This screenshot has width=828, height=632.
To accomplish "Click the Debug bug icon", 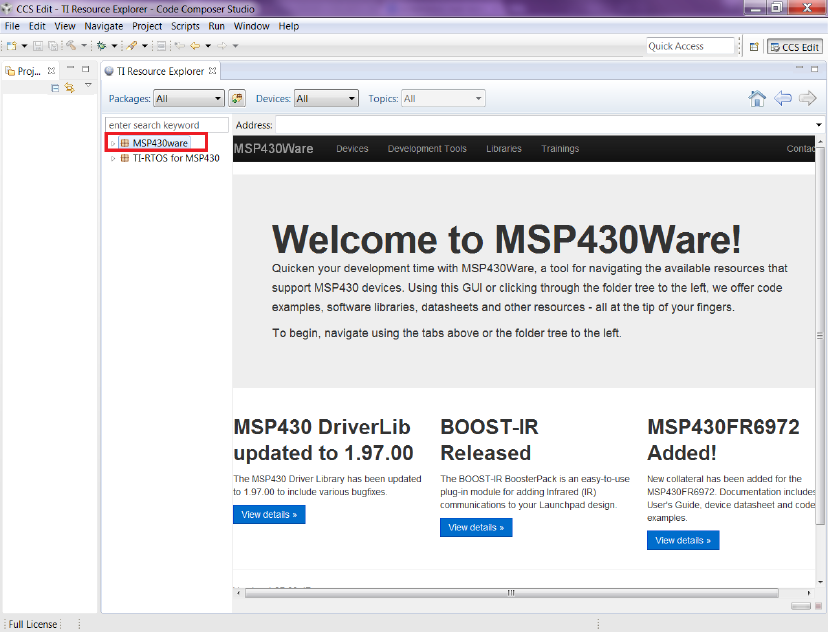I will tap(101, 46).
